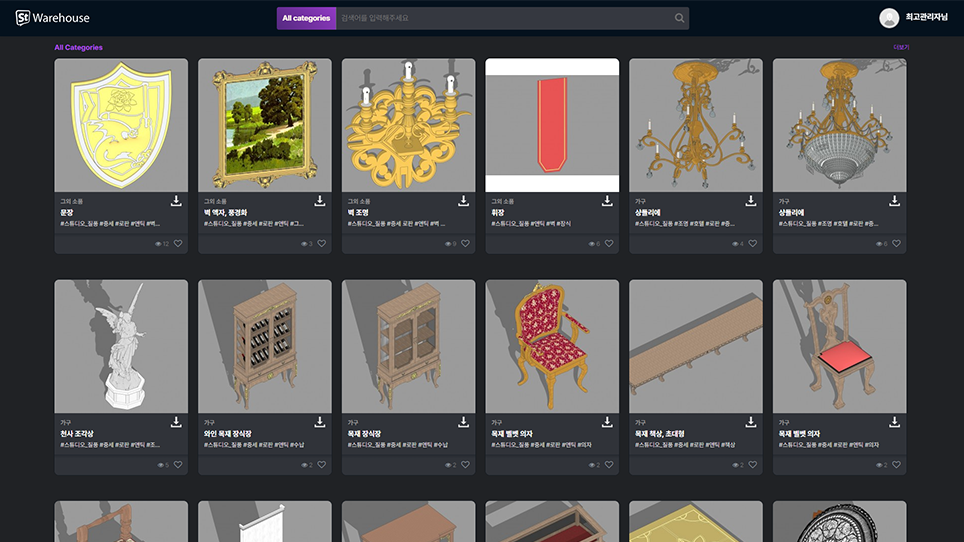Open the landscape painting thumbnail
This screenshot has width=964, height=542.
(x=265, y=125)
